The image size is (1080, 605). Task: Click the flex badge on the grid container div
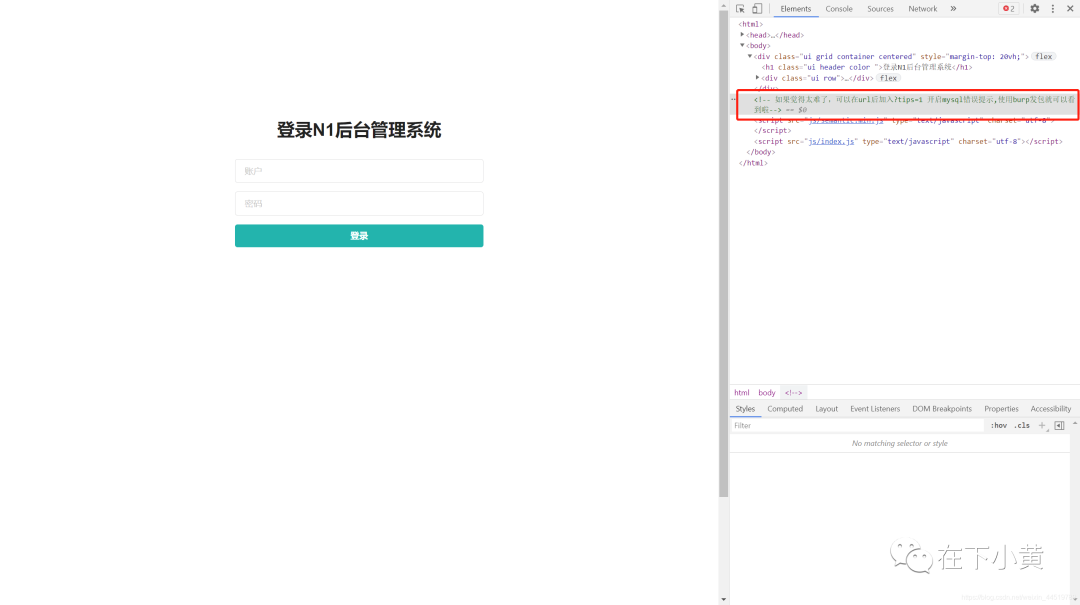pos(1043,57)
